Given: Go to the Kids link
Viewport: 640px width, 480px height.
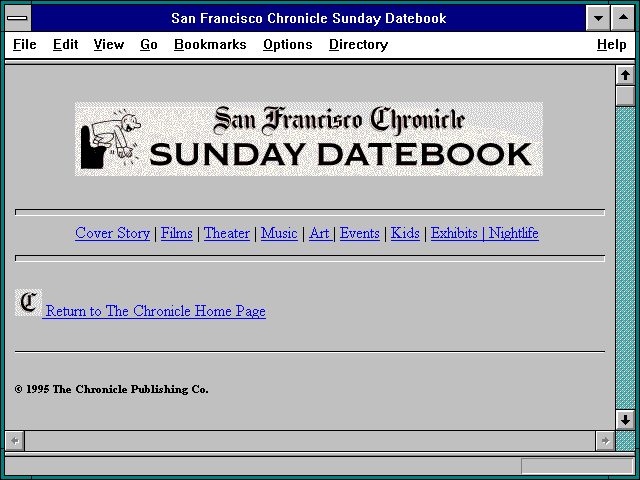Looking at the screenshot, I should [405, 233].
